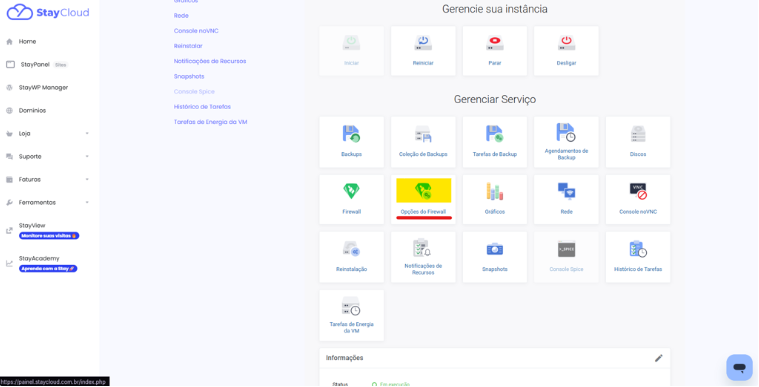Open StayWP Manager in the sidebar
The width and height of the screenshot is (759, 387).
coord(43,88)
